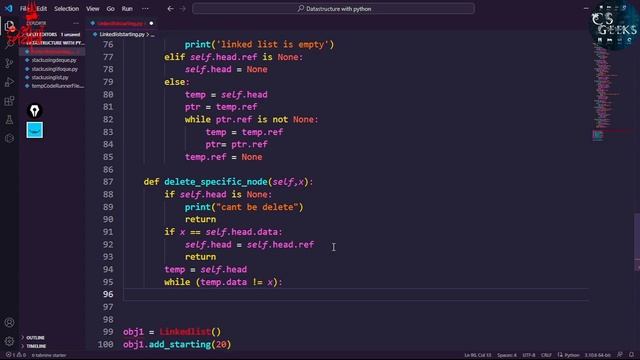Click the Ln, Col indicator in status bar

(478, 355)
